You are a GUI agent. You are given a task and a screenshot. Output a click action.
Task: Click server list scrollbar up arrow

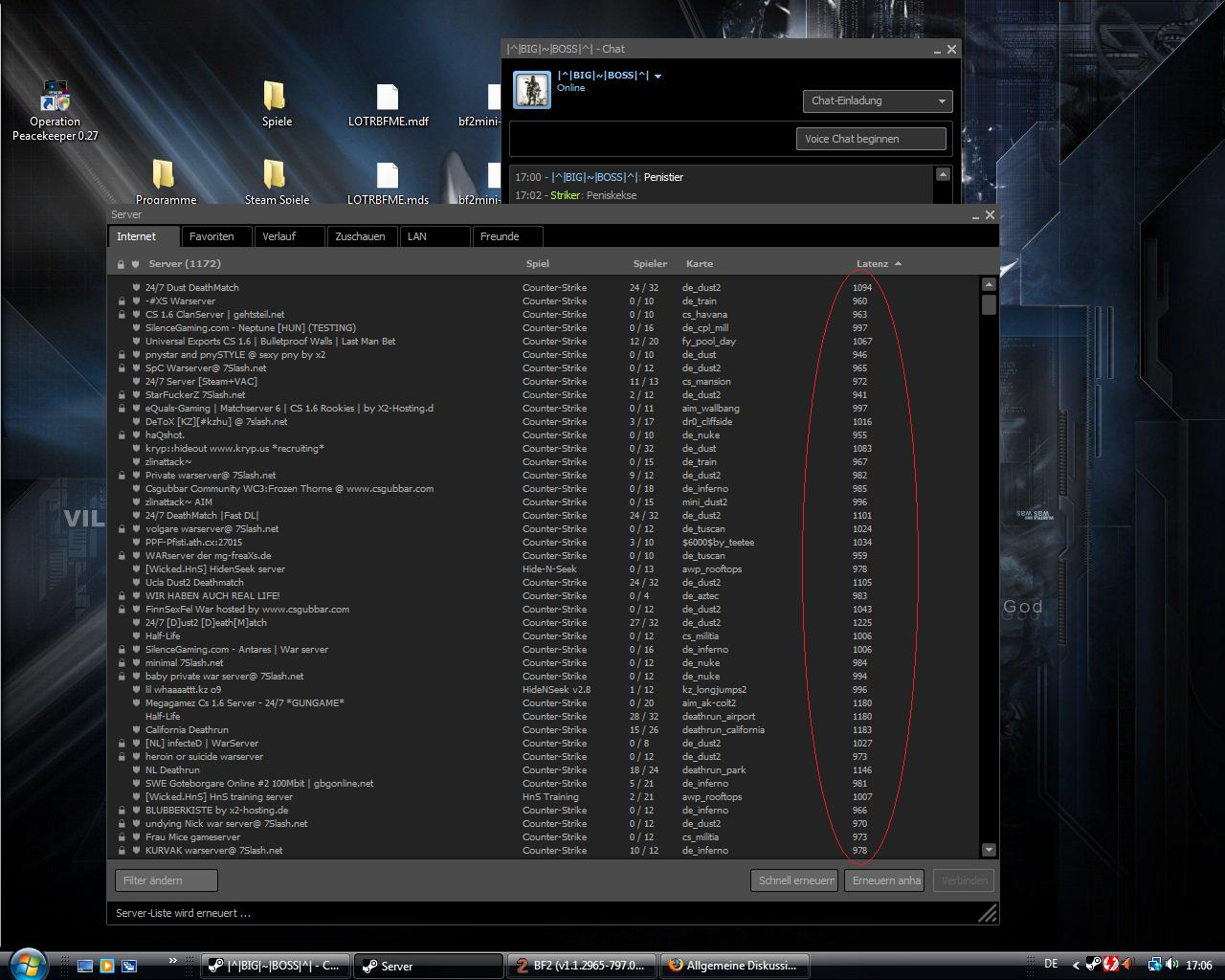click(x=989, y=284)
